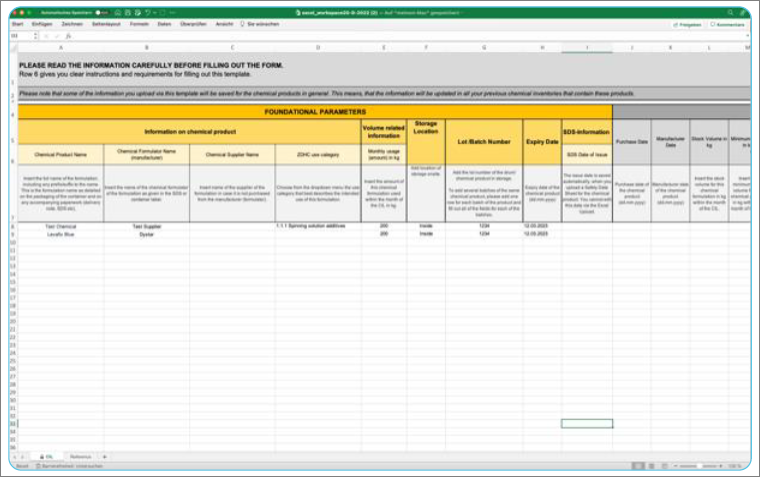This screenshot has width=760, height=477.
Task: Click the 'Lot /Batch Number' header cell
Action: [x=484, y=142]
